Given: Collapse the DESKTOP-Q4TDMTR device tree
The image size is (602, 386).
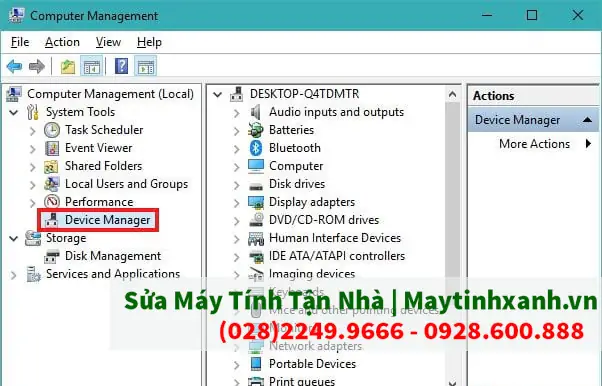Looking at the screenshot, I should (218, 94).
